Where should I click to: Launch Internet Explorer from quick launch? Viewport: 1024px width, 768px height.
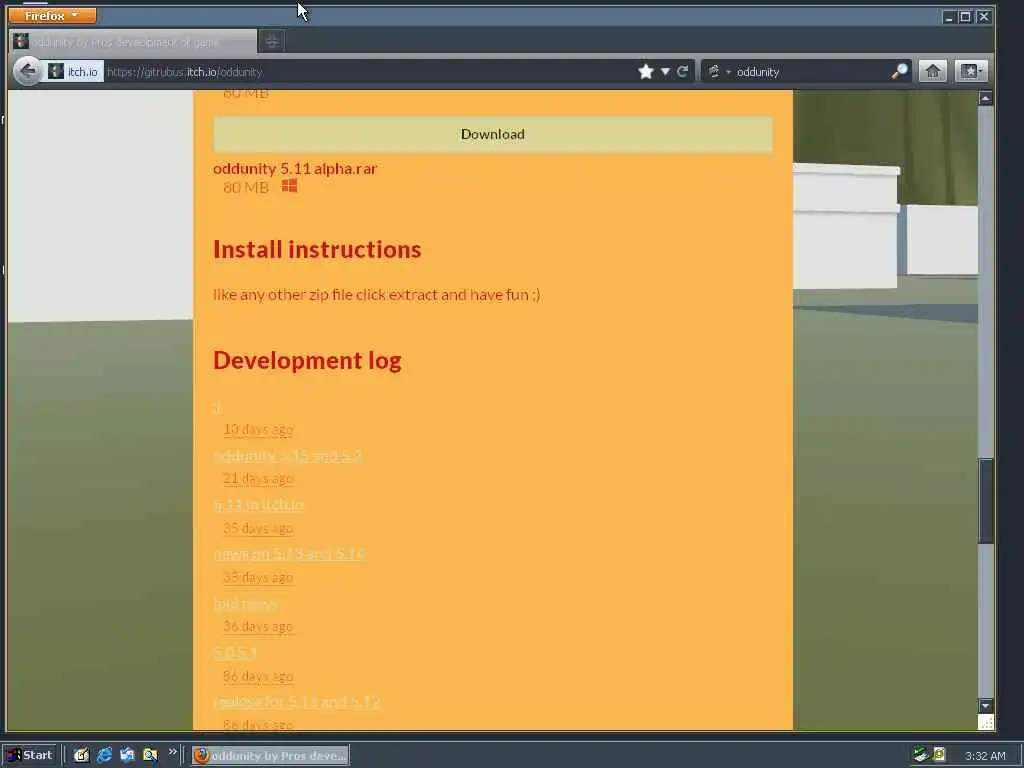tap(104, 756)
